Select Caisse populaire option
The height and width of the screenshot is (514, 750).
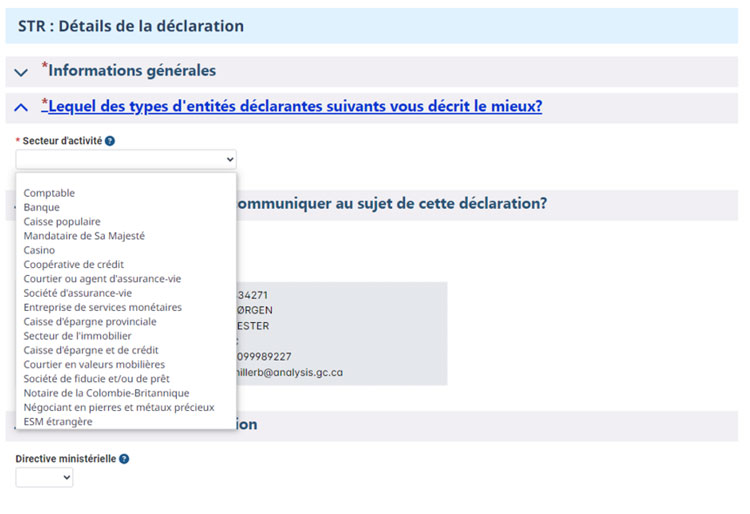coord(62,222)
